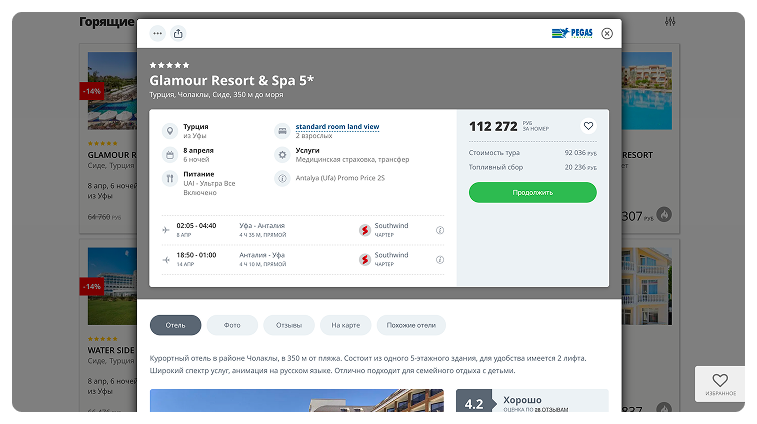Click Southwind logo on the 02:05 flight
The height and width of the screenshot is (424, 757).
[365, 230]
